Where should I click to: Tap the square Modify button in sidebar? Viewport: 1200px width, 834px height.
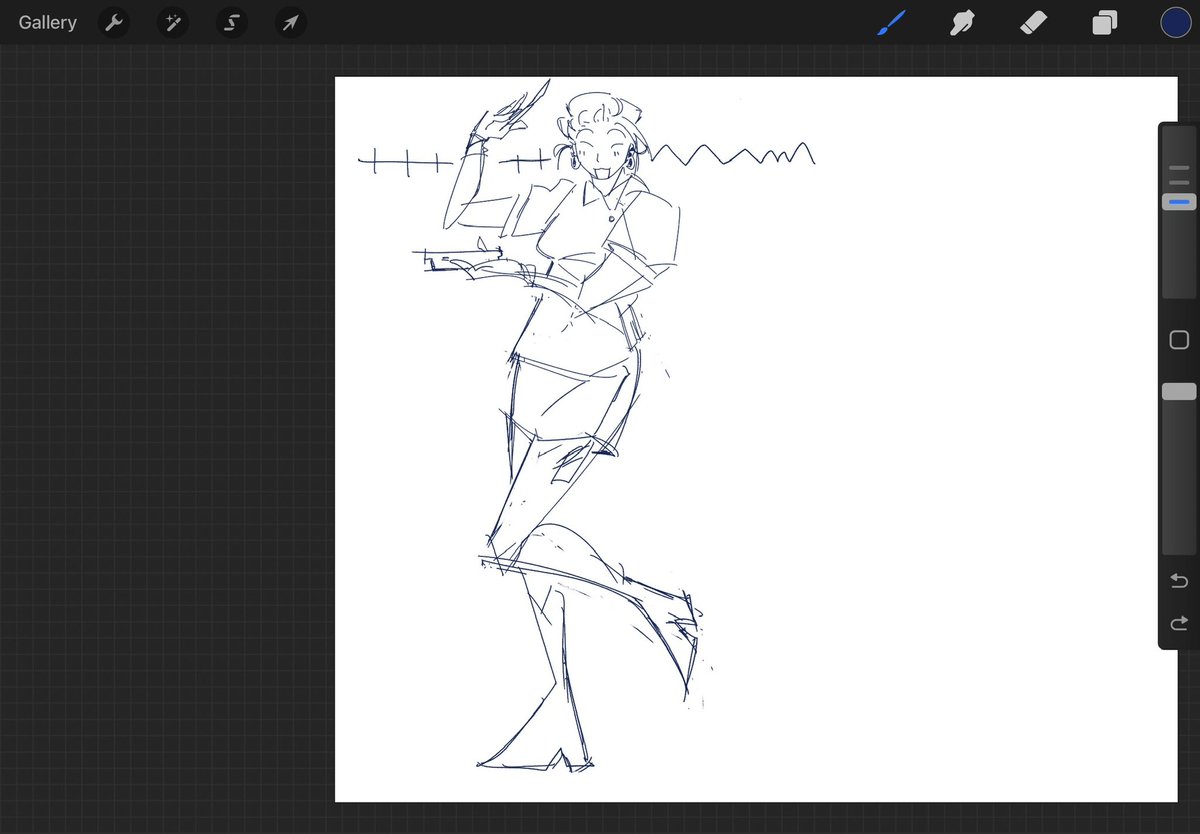point(1179,340)
